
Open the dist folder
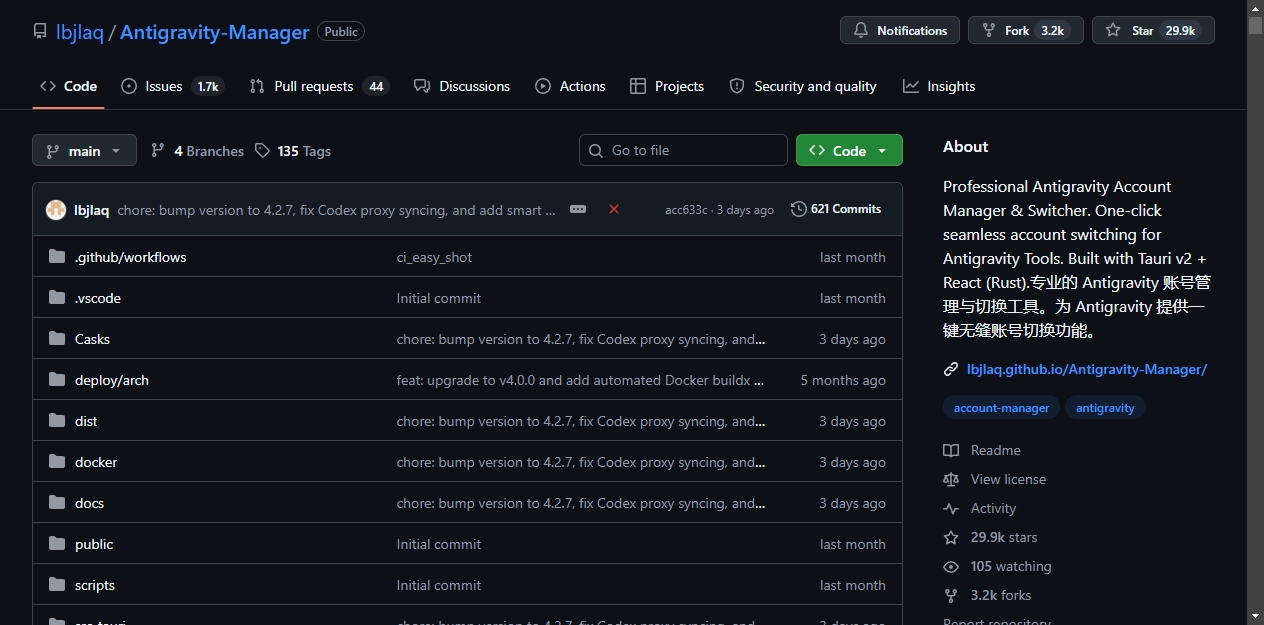(x=86, y=421)
